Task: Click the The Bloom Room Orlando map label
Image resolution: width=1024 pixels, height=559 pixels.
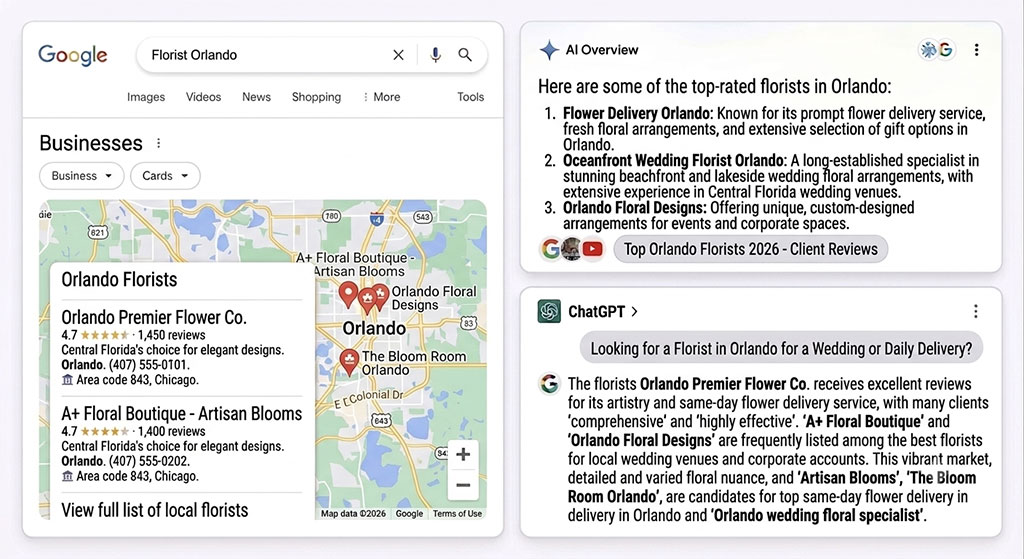Action: (x=414, y=362)
